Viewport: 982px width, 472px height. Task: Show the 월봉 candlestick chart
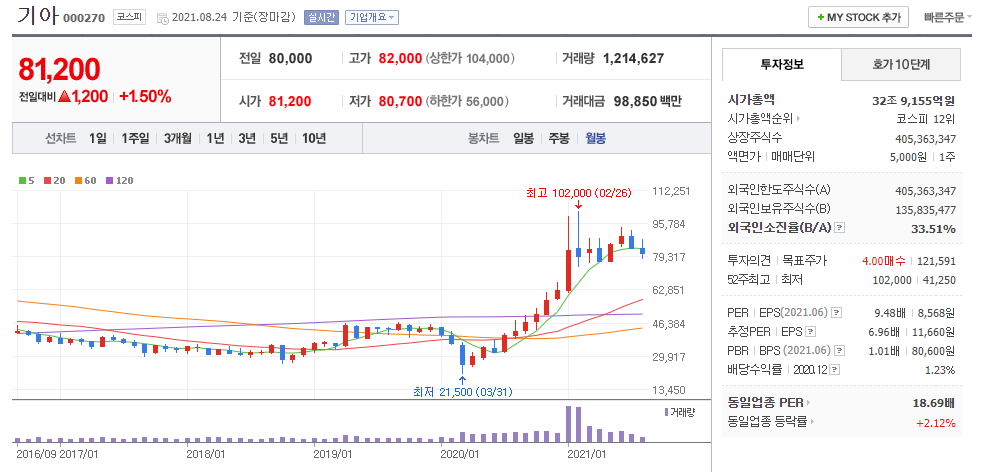(596, 138)
